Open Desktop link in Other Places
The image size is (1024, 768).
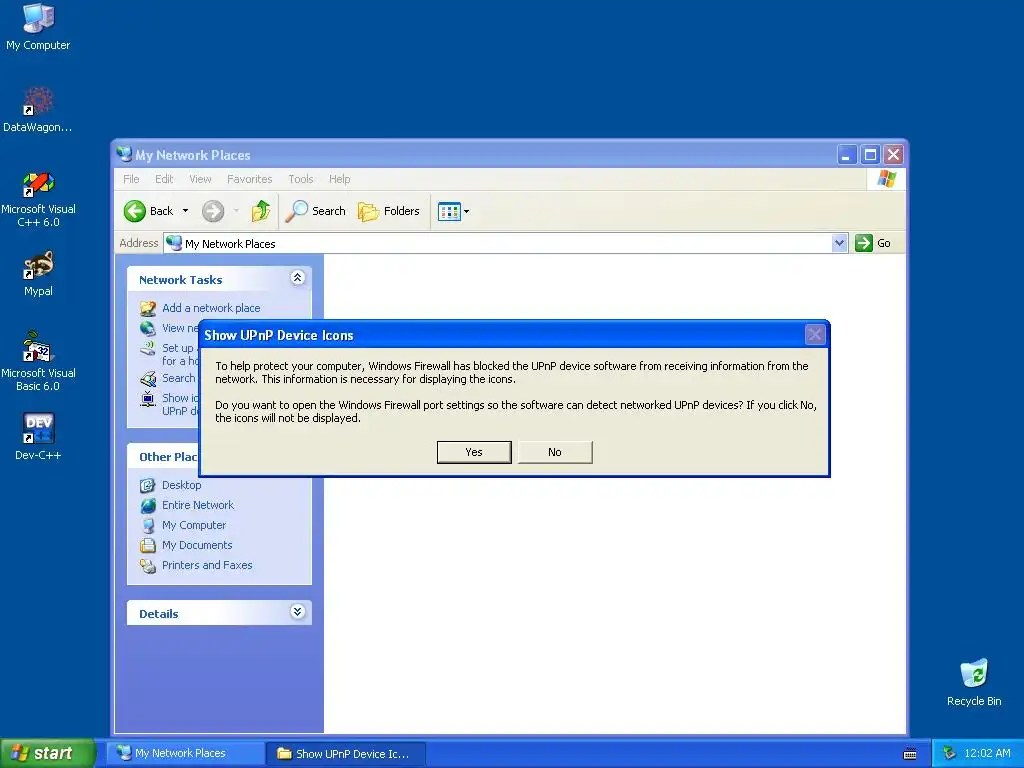click(182, 485)
